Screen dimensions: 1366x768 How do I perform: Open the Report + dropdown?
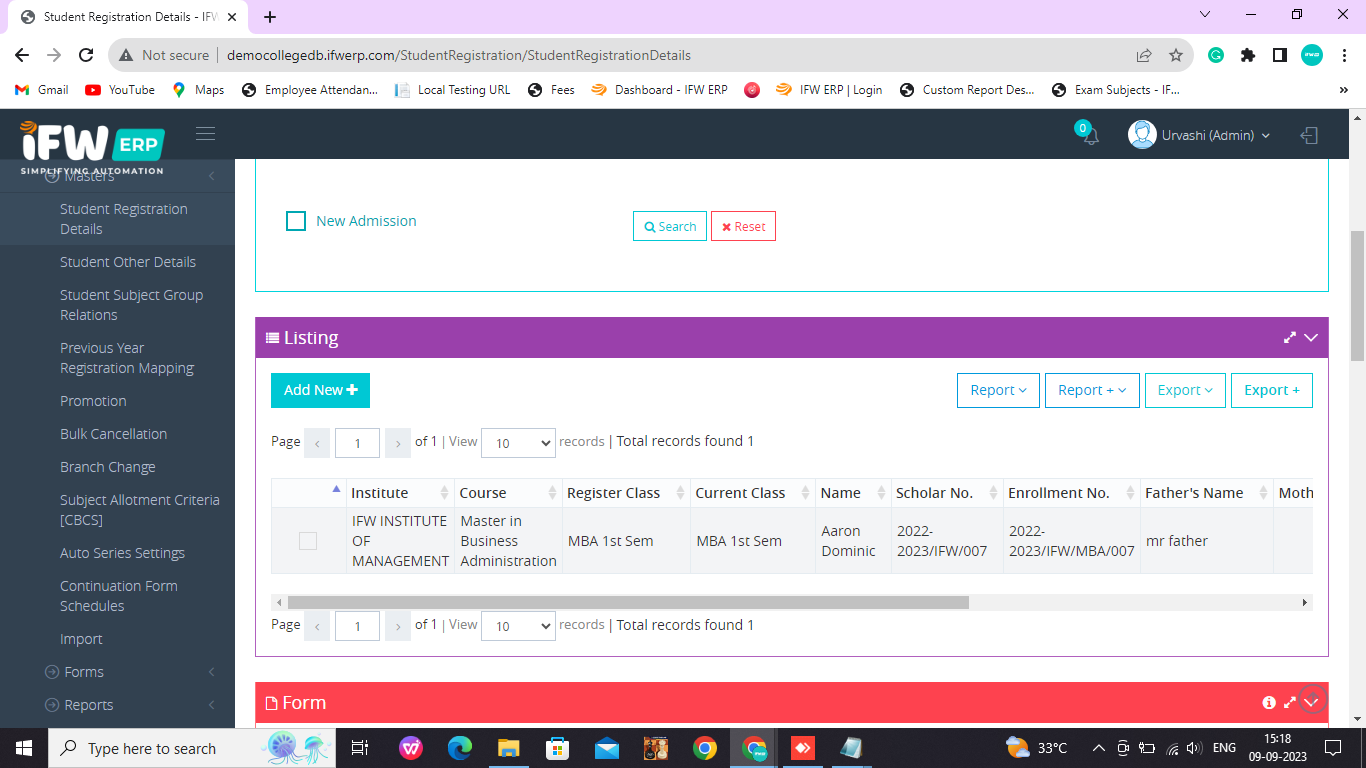(x=1092, y=390)
